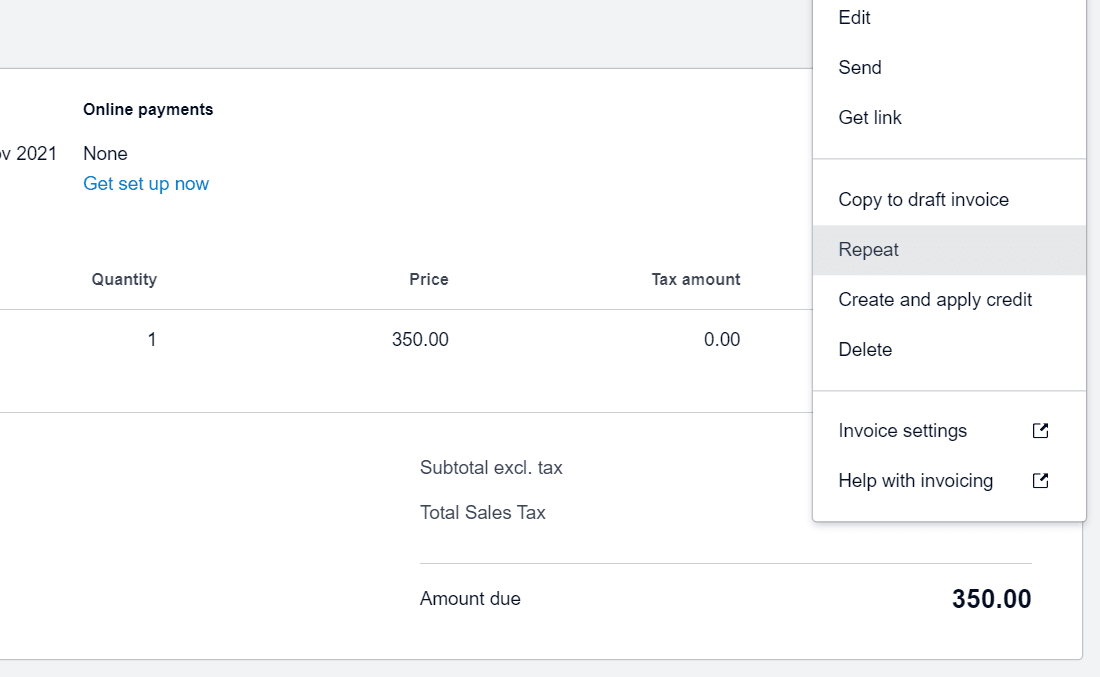Click the line item price 350.00

[420, 340]
